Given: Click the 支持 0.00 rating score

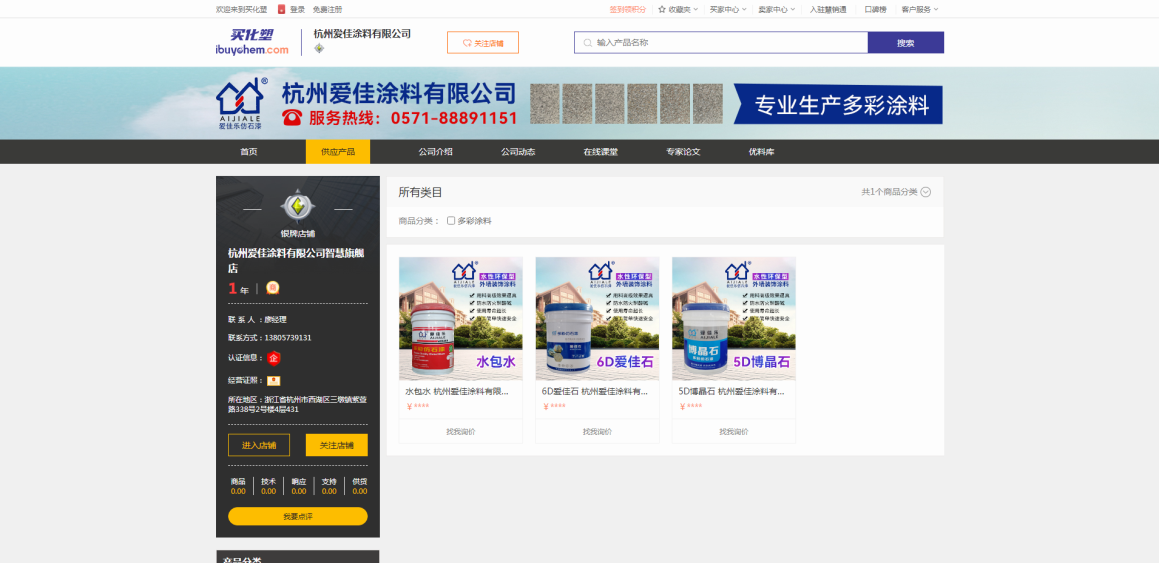Looking at the screenshot, I should (x=329, y=486).
